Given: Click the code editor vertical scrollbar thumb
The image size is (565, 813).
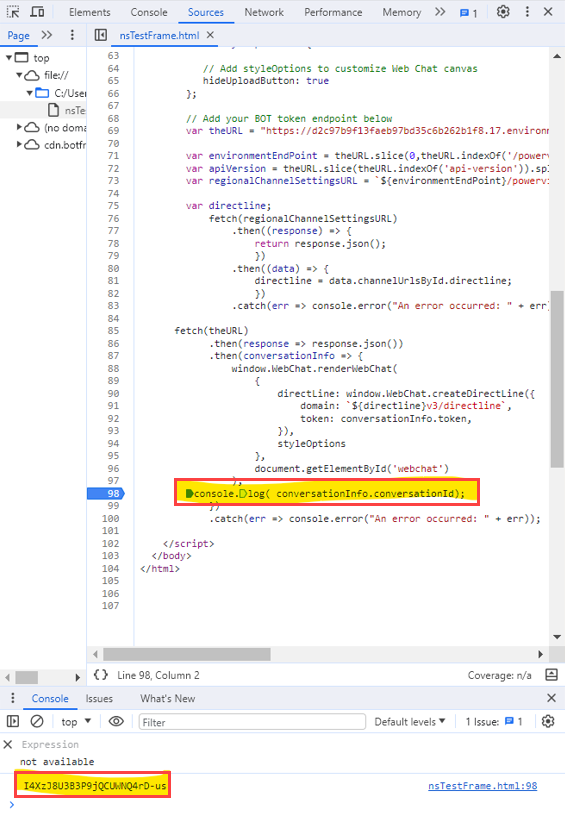Looking at the screenshot, I should point(557,379).
